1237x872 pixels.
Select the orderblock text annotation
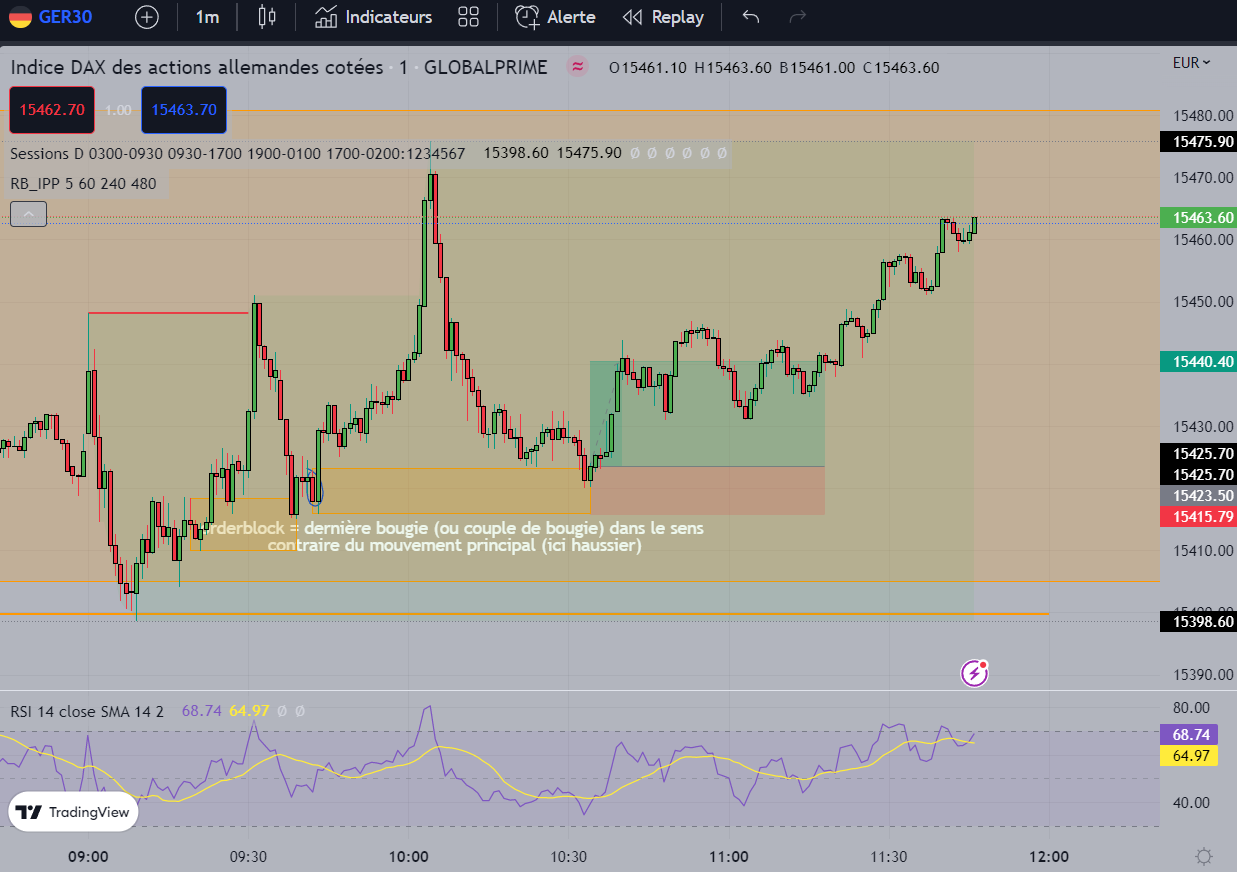click(455, 536)
